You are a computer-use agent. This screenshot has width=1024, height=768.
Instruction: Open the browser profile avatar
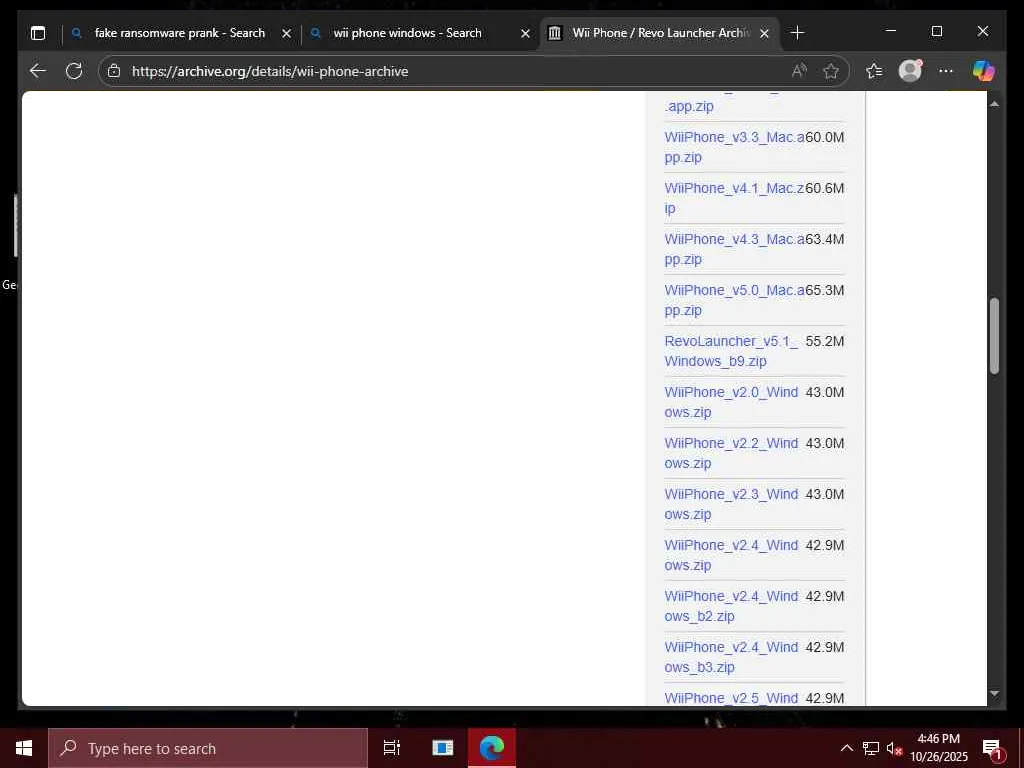click(910, 71)
